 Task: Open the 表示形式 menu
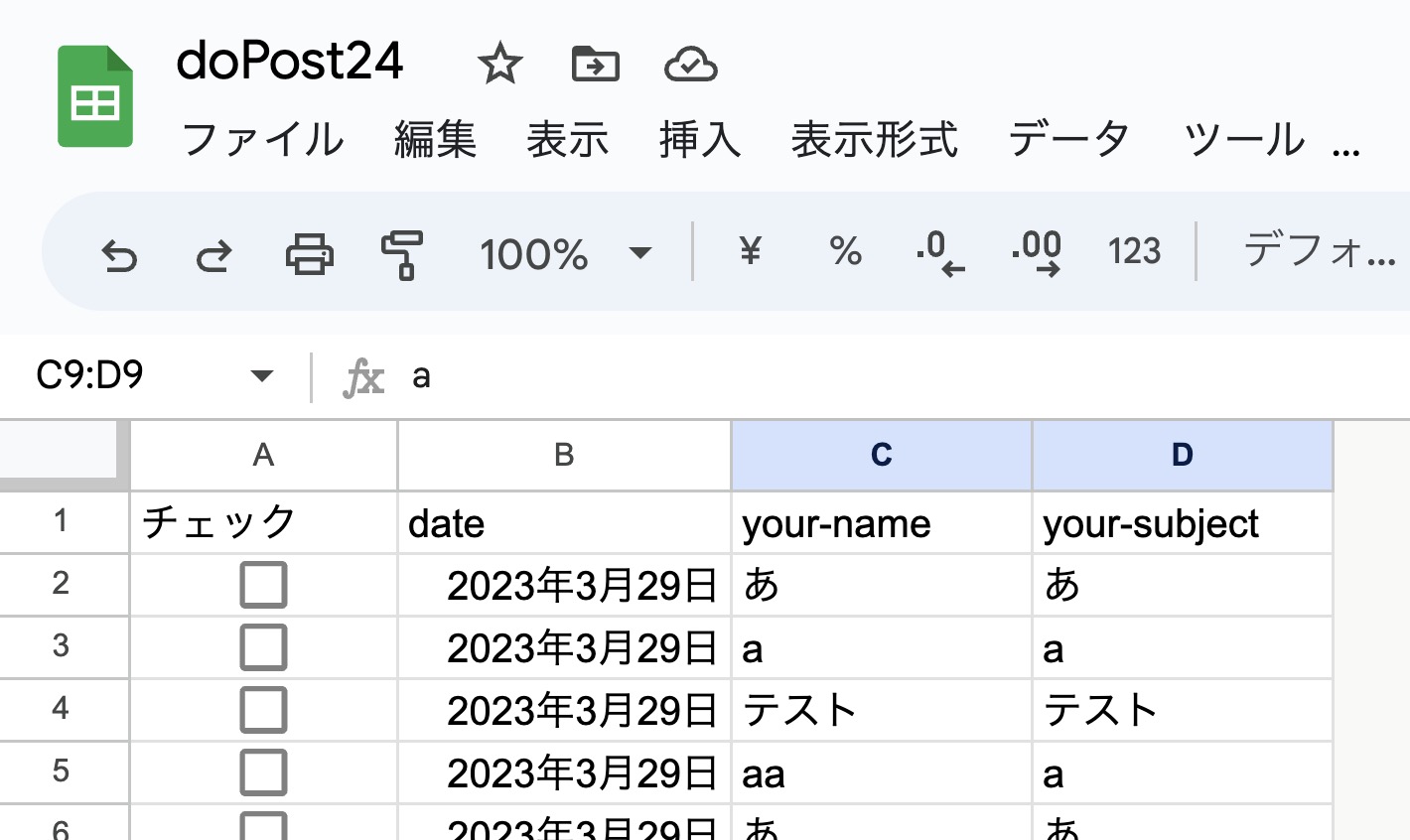pyautogui.click(x=874, y=140)
